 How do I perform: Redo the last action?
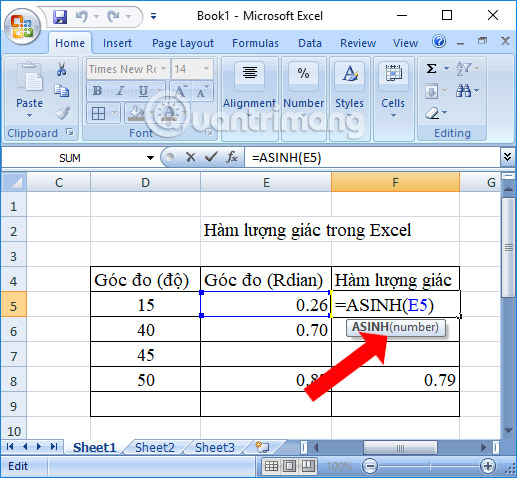tap(114, 16)
